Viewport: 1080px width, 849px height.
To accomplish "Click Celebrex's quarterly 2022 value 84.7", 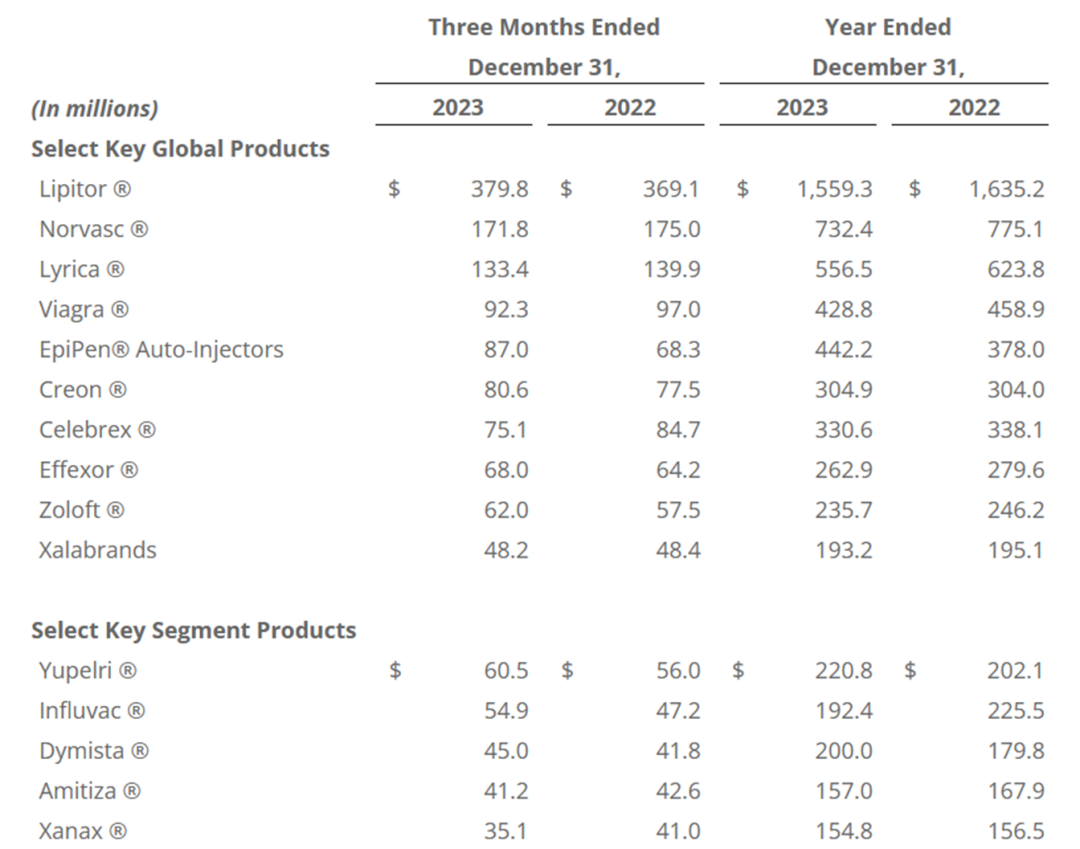I will click(x=677, y=430).
